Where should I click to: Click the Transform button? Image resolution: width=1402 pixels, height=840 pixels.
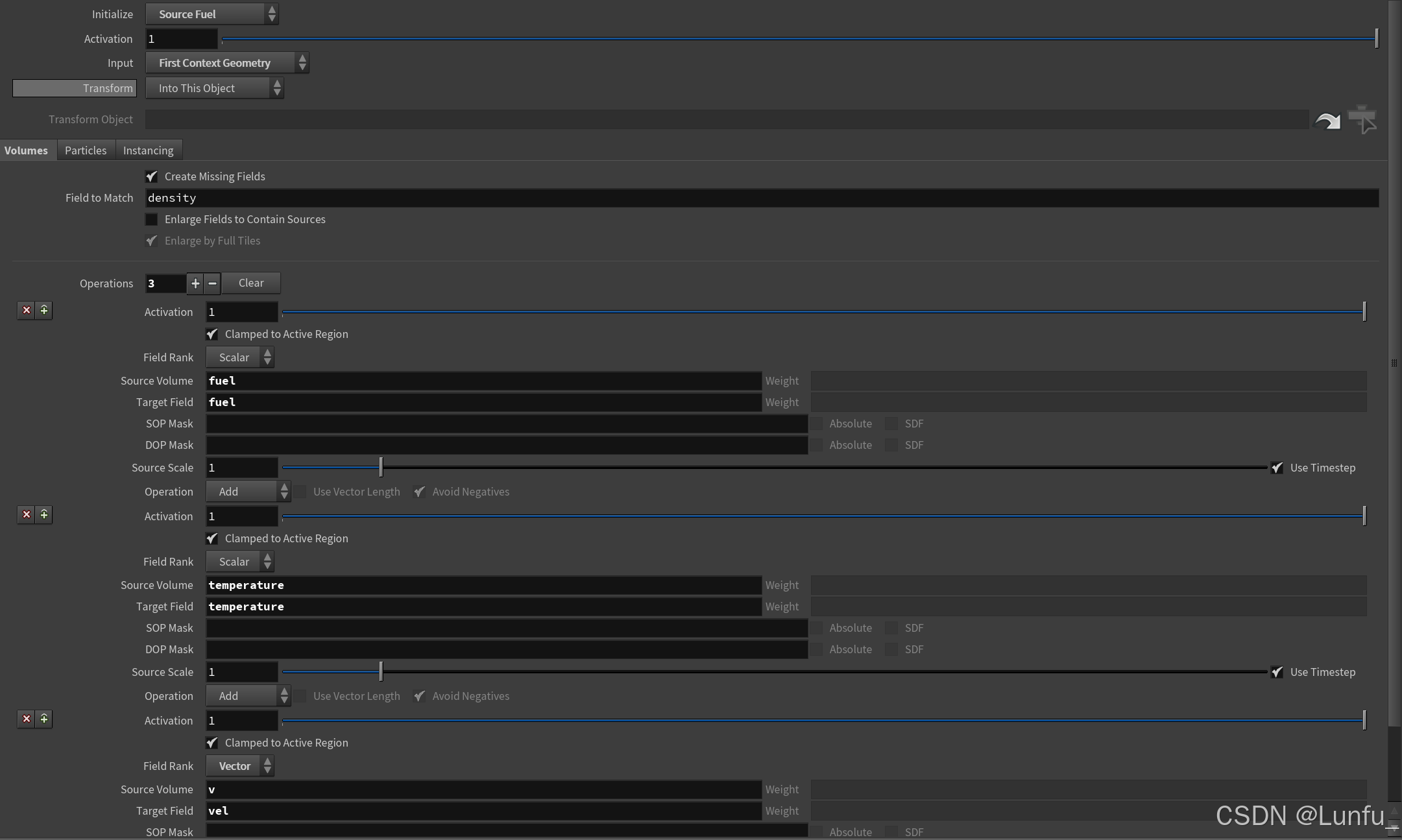[x=74, y=88]
